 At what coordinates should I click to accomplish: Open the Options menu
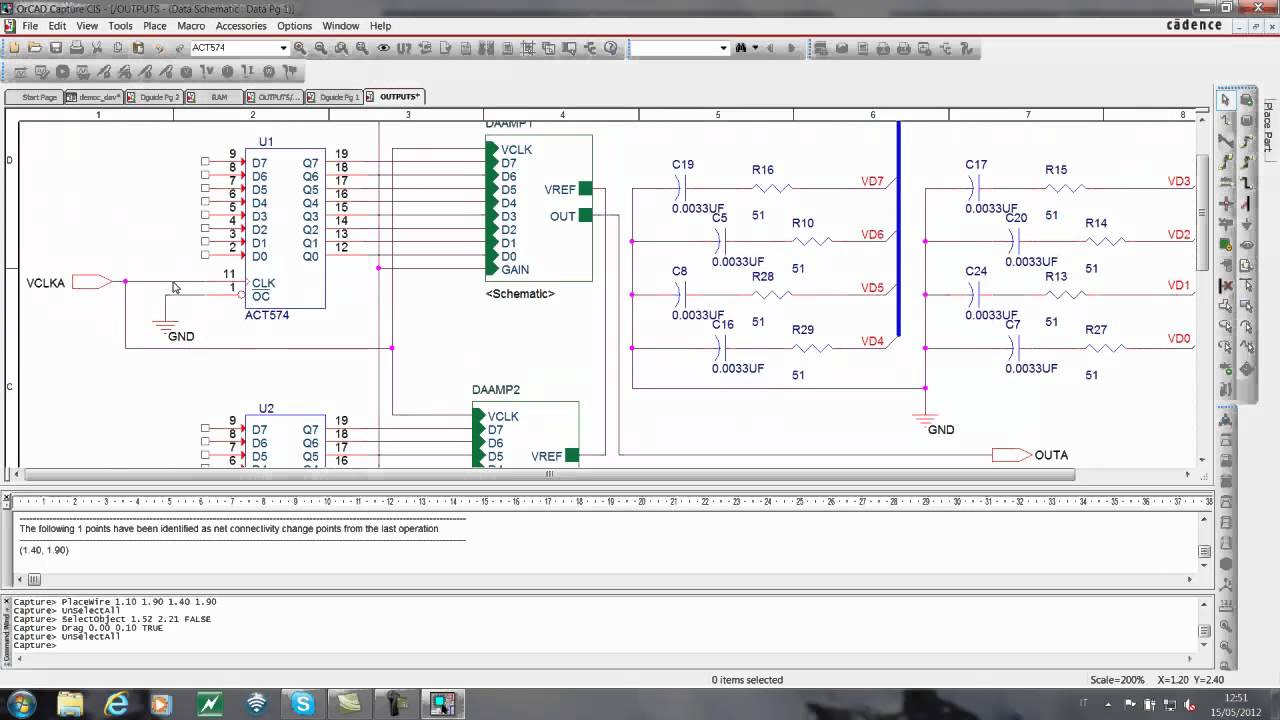294,26
